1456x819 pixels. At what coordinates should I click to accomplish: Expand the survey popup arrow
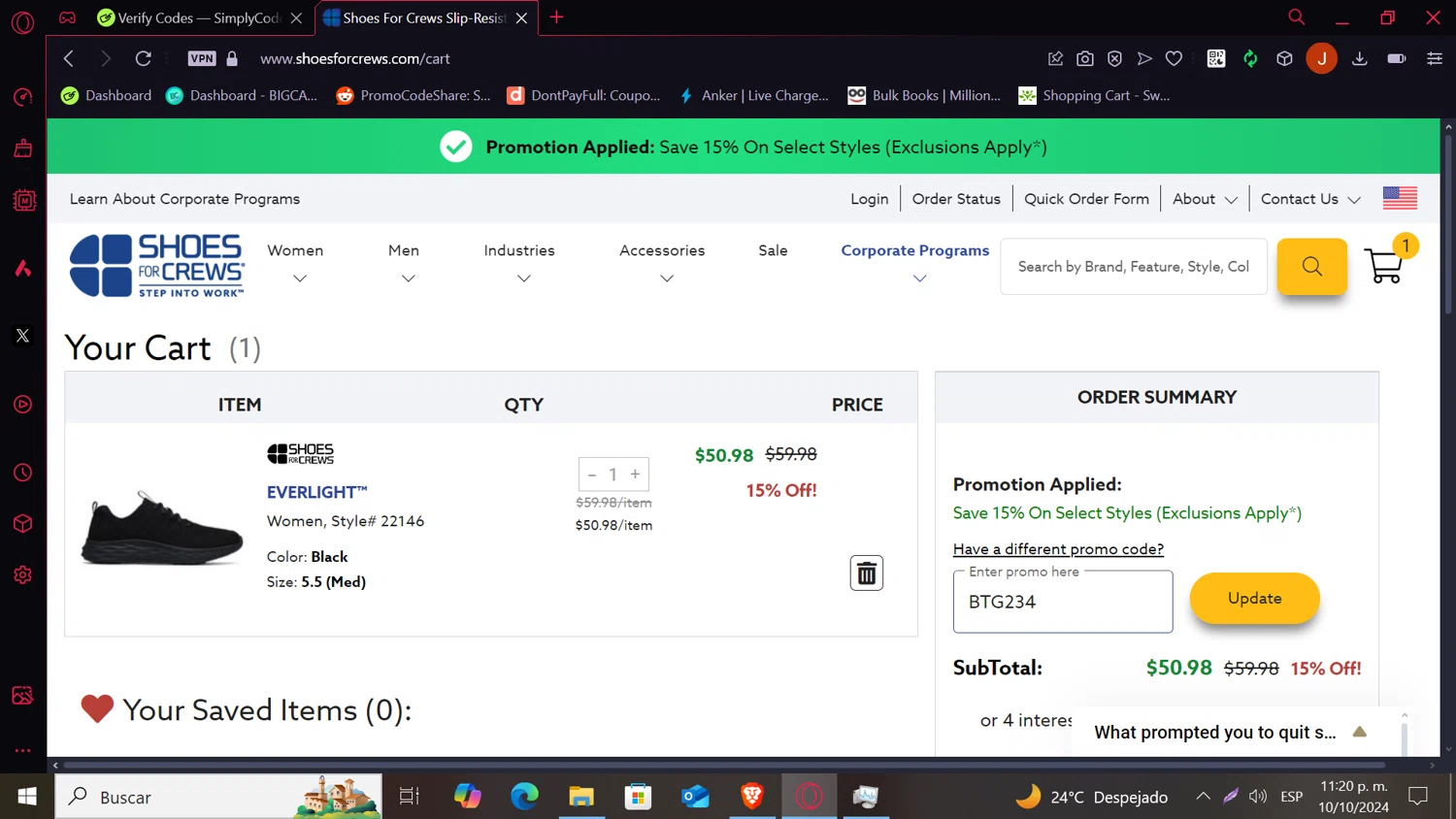(x=1360, y=733)
